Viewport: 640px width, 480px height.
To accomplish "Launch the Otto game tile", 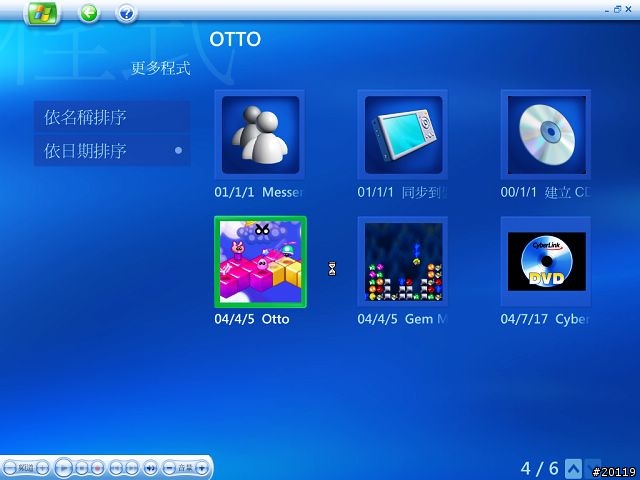I will point(260,262).
